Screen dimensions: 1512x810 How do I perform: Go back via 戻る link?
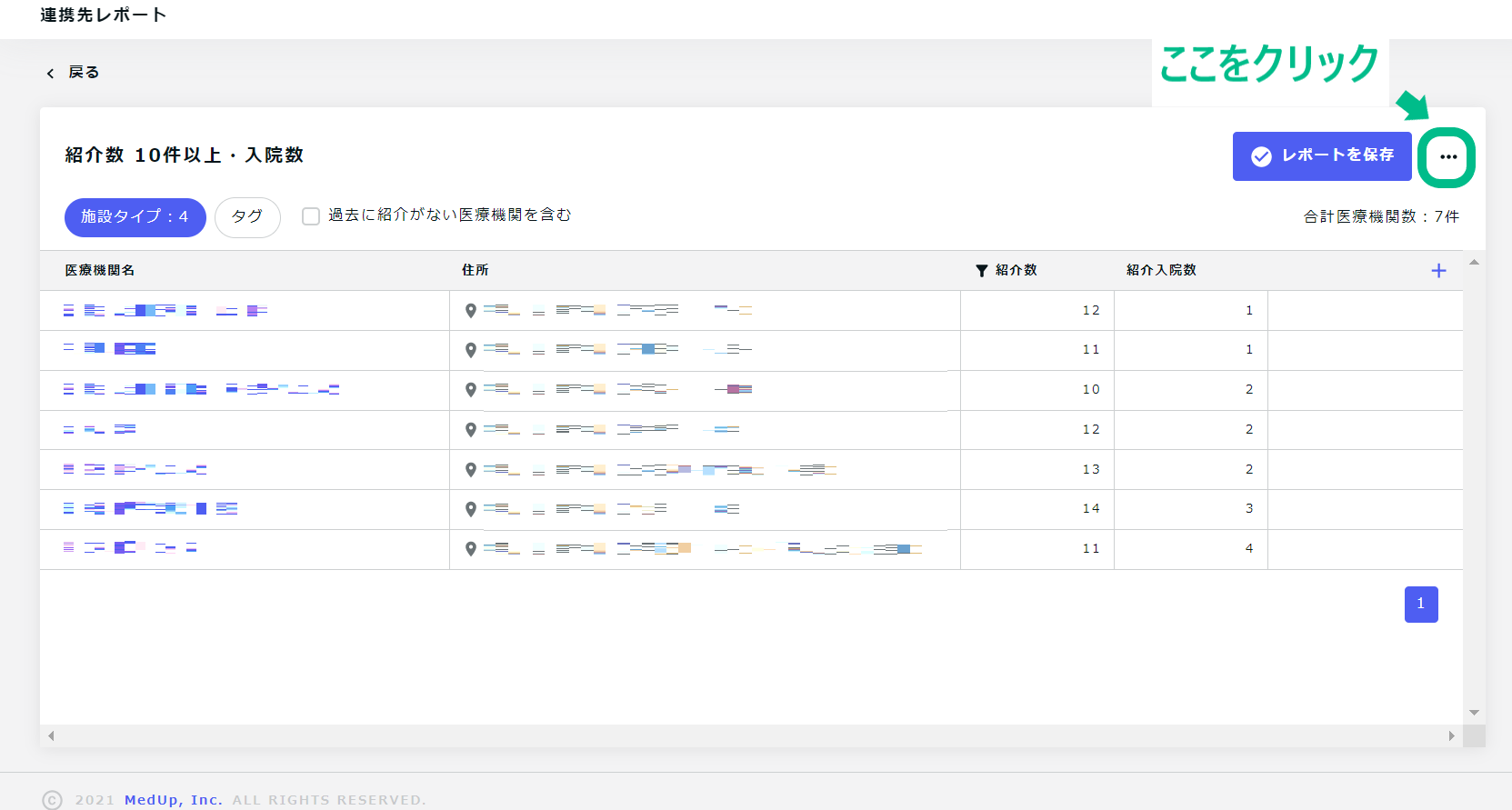point(84,73)
